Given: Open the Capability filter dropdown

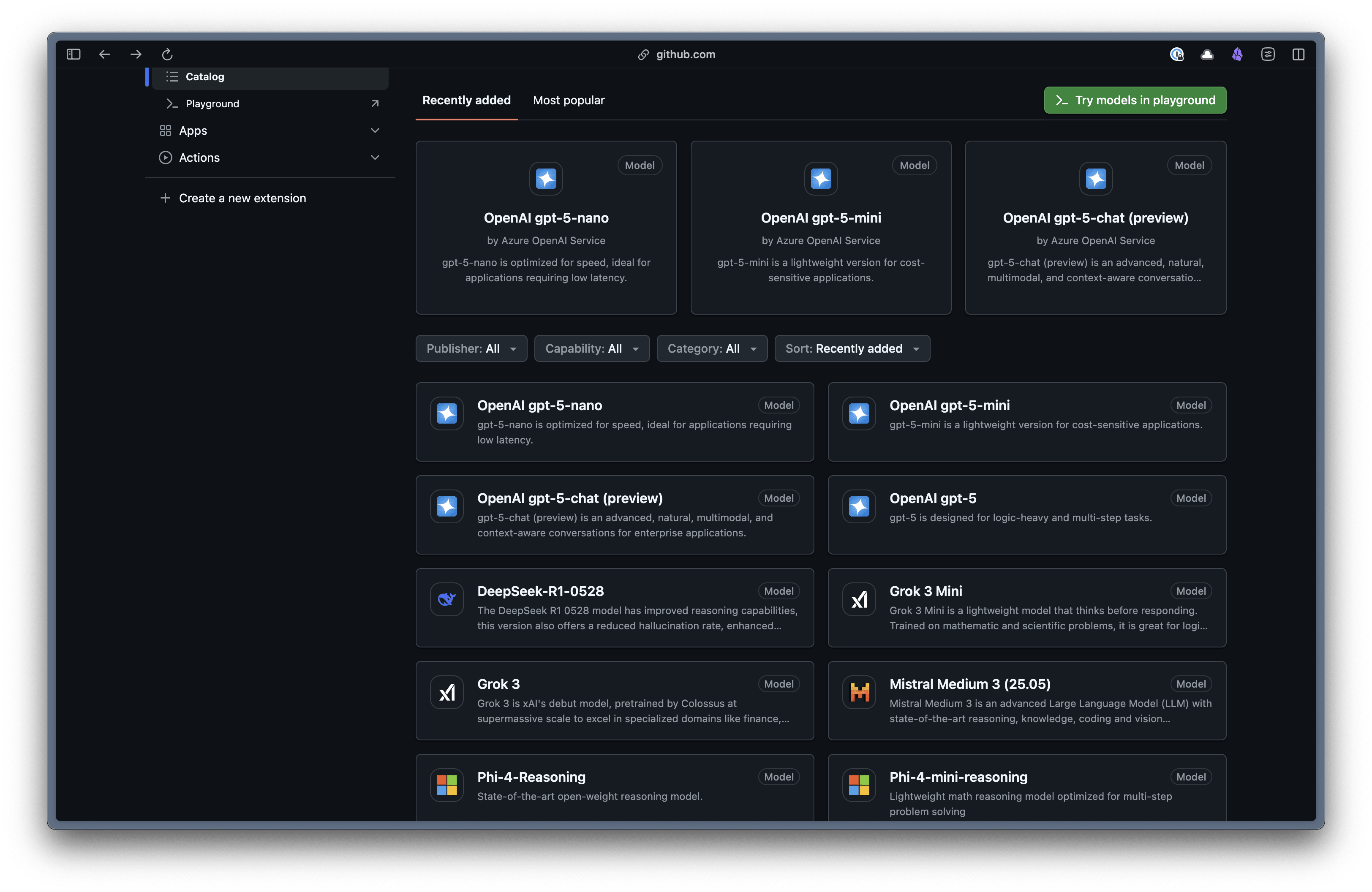Looking at the screenshot, I should tap(592, 348).
